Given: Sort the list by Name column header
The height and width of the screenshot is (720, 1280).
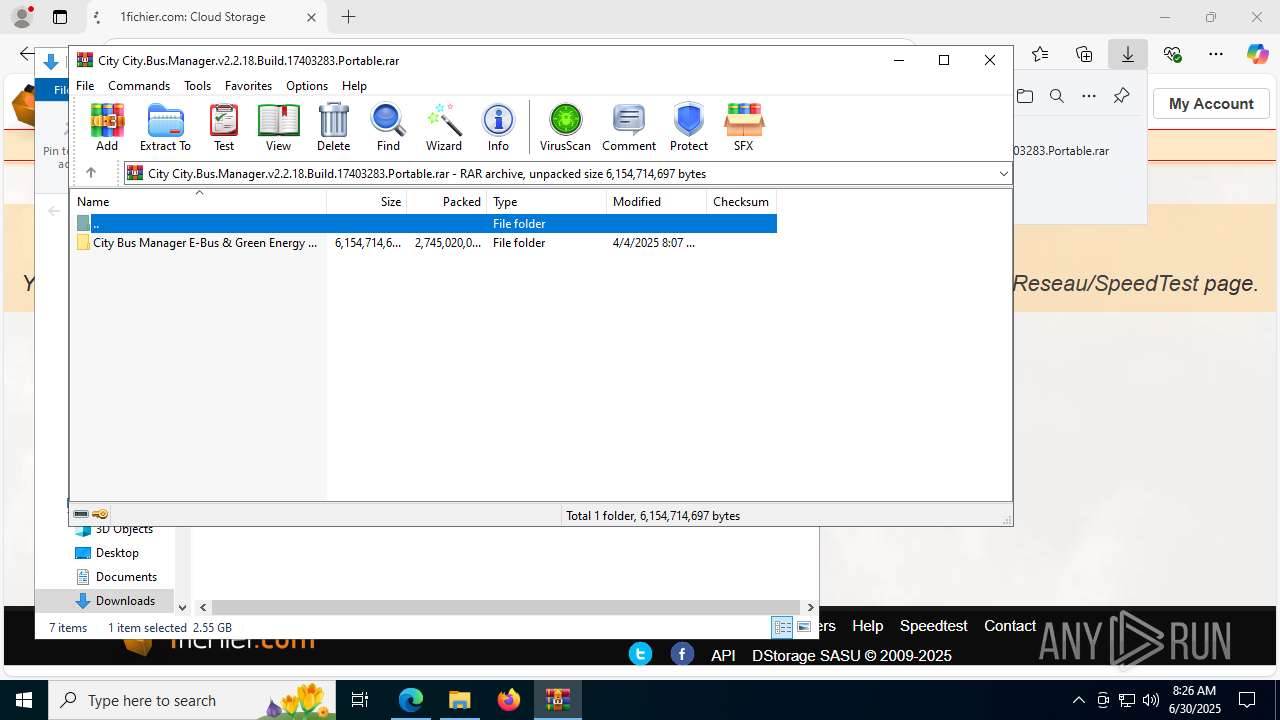Looking at the screenshot, I should point(198,201).
